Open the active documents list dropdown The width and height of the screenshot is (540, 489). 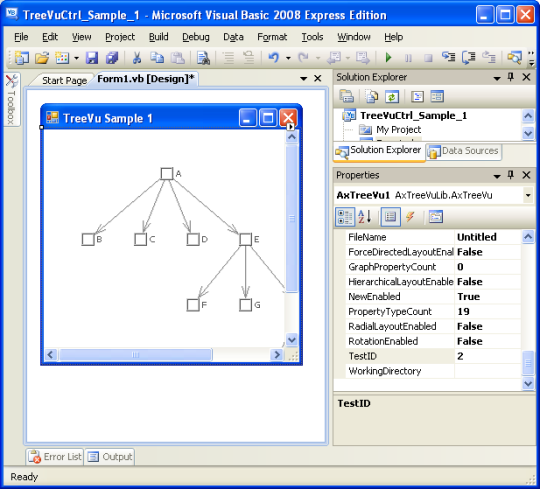[x=303, y=79]
